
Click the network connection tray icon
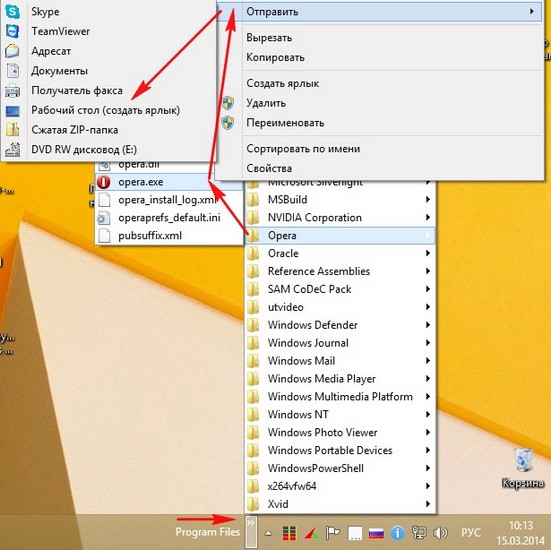[x=419, y=533]
